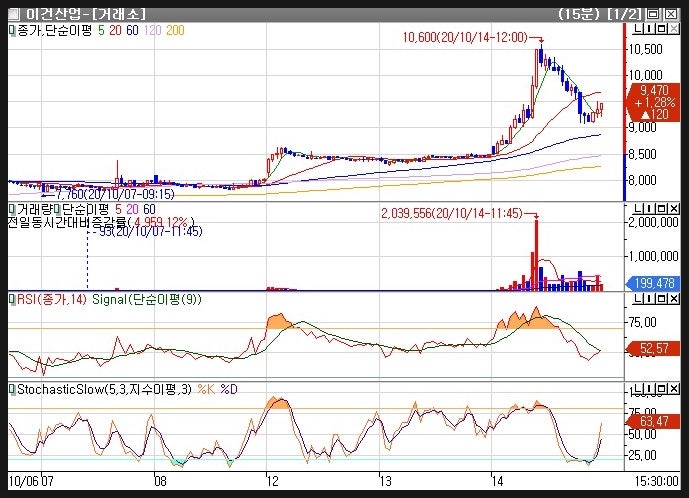Click the window icon left of 이건산업 title
The width and height of the screenshot is (689, 498).
pos(14,14)
